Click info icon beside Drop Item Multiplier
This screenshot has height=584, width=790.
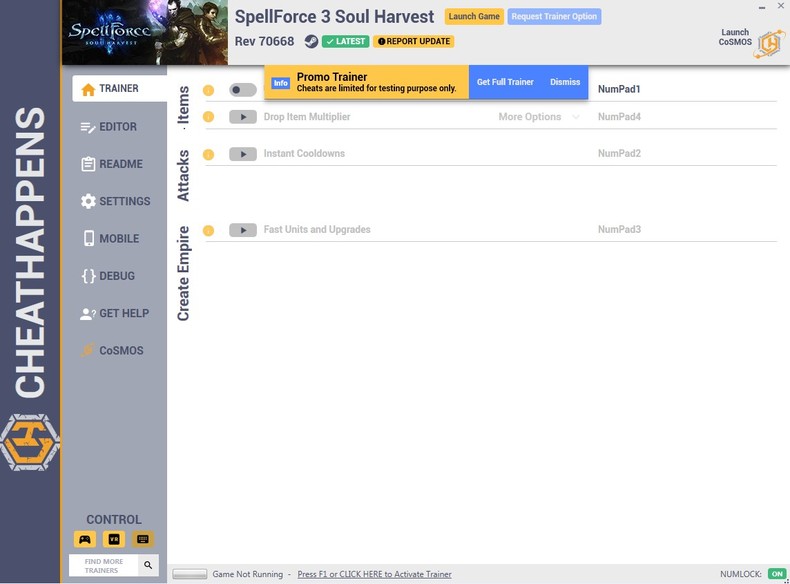(209, 117)
